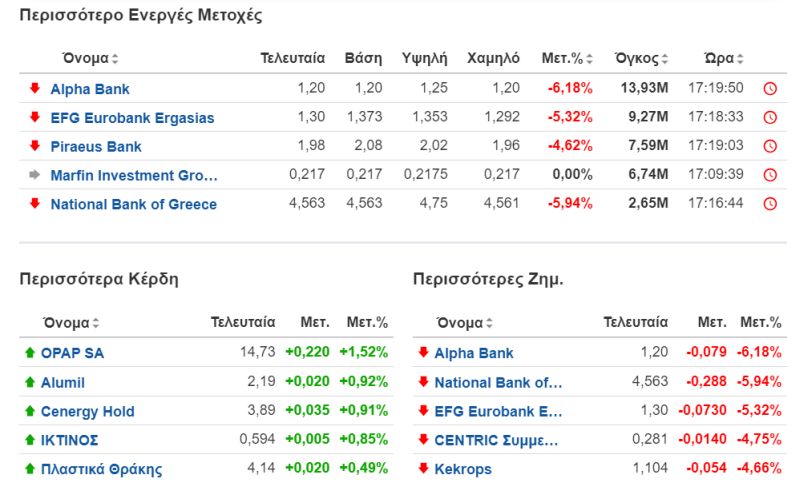Open Piraeus Bank stock page
The image size is (800, 495).
tap(96, 147)
